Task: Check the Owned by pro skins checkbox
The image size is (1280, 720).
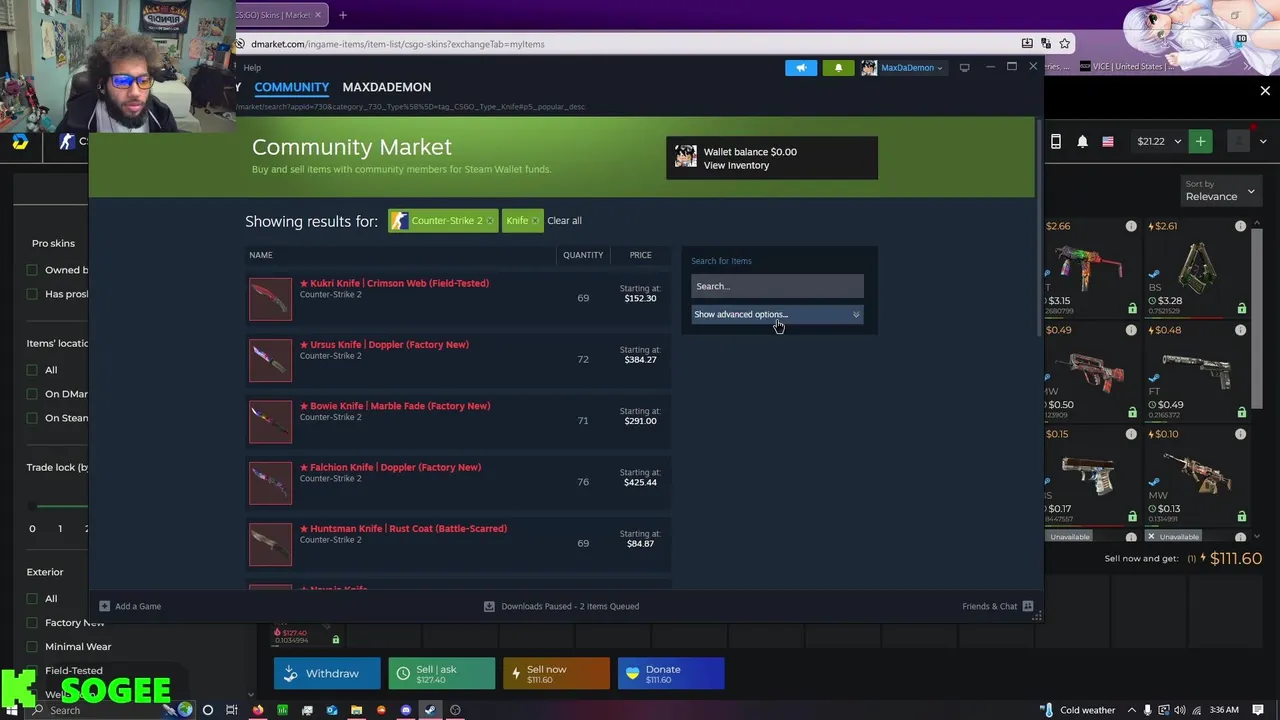Action: 32,270
